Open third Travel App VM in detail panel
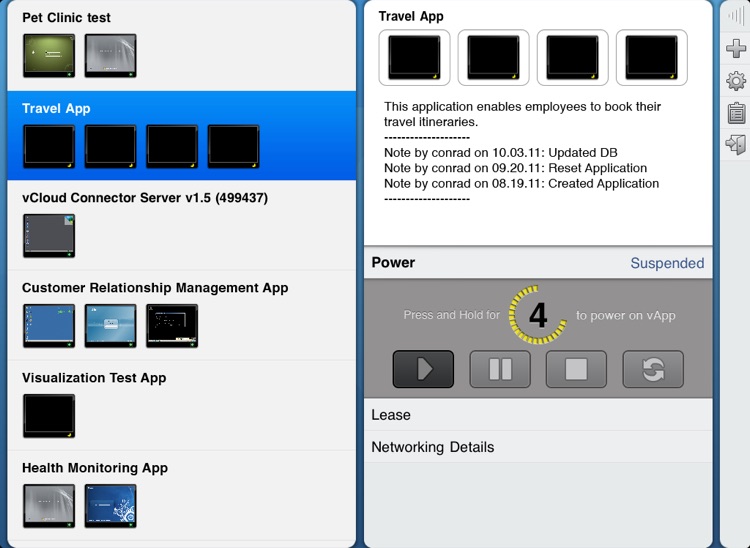 (573, 57)
